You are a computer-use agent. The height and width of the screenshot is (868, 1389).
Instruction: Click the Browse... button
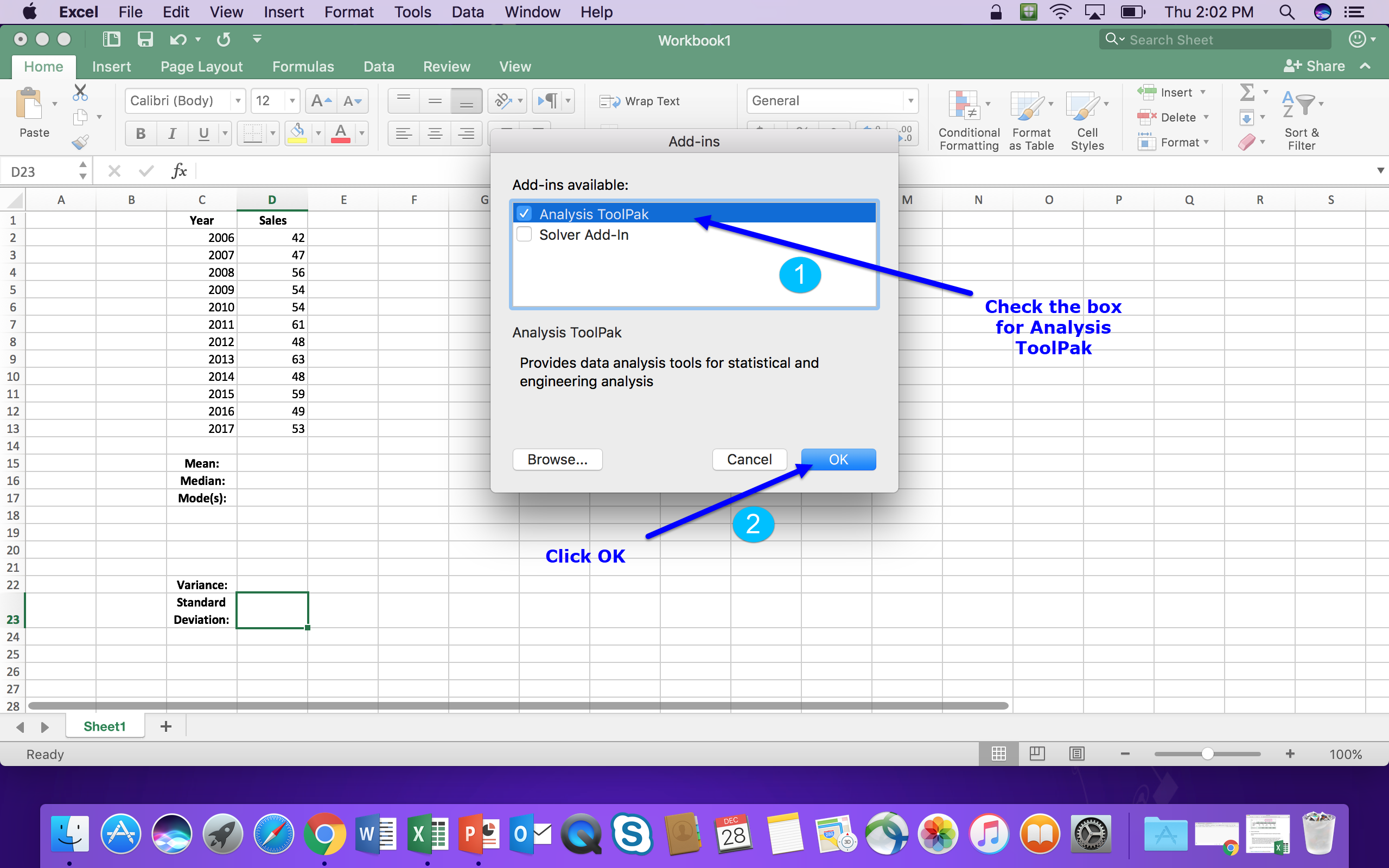[557, 459]
